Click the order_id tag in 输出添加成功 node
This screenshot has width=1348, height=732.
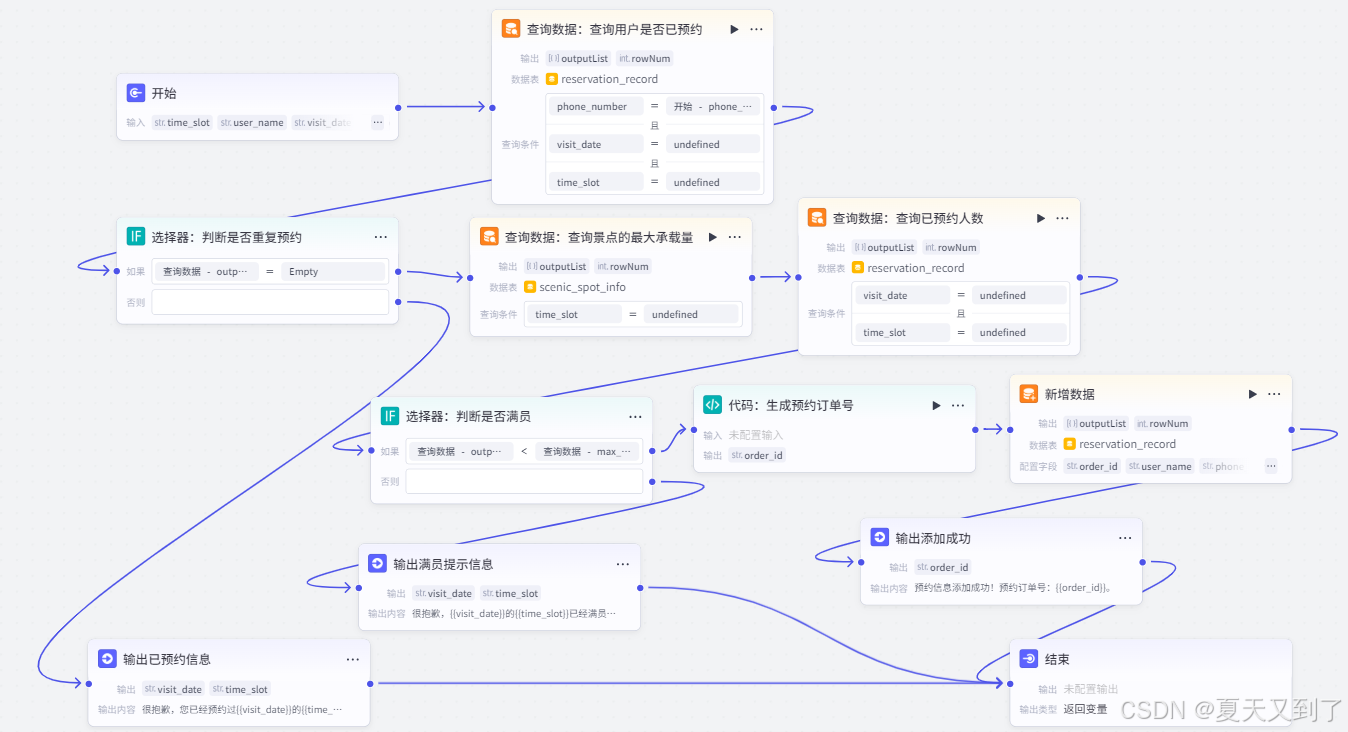pos(943,567)
